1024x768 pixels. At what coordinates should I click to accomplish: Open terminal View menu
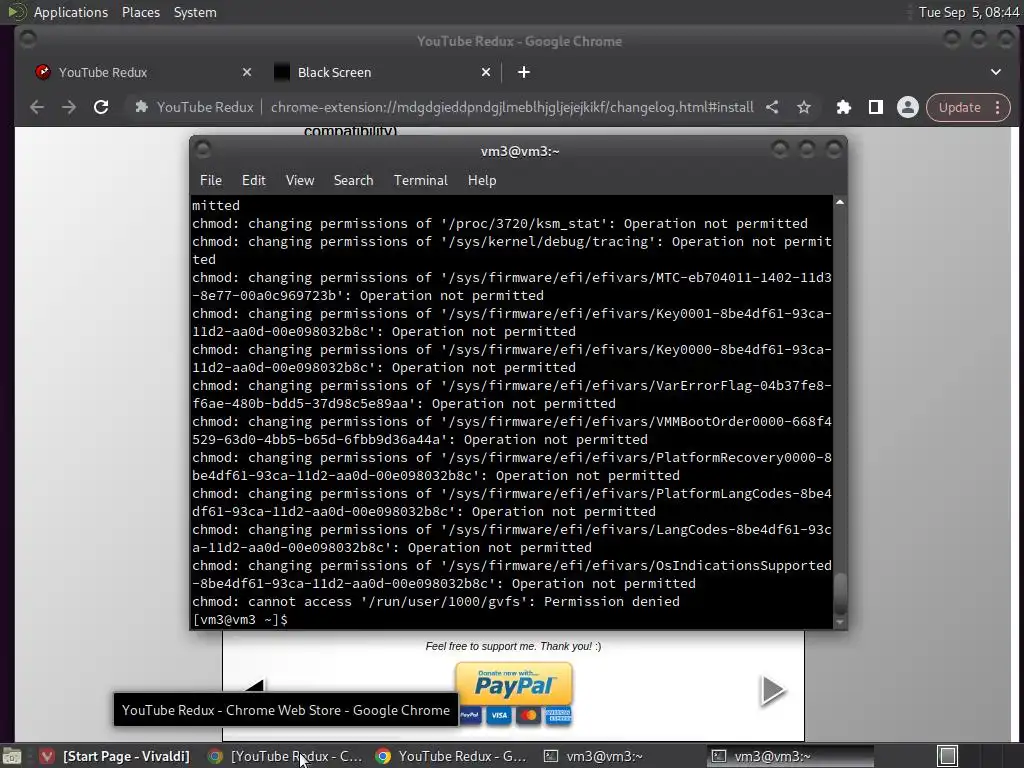[300, 180]
